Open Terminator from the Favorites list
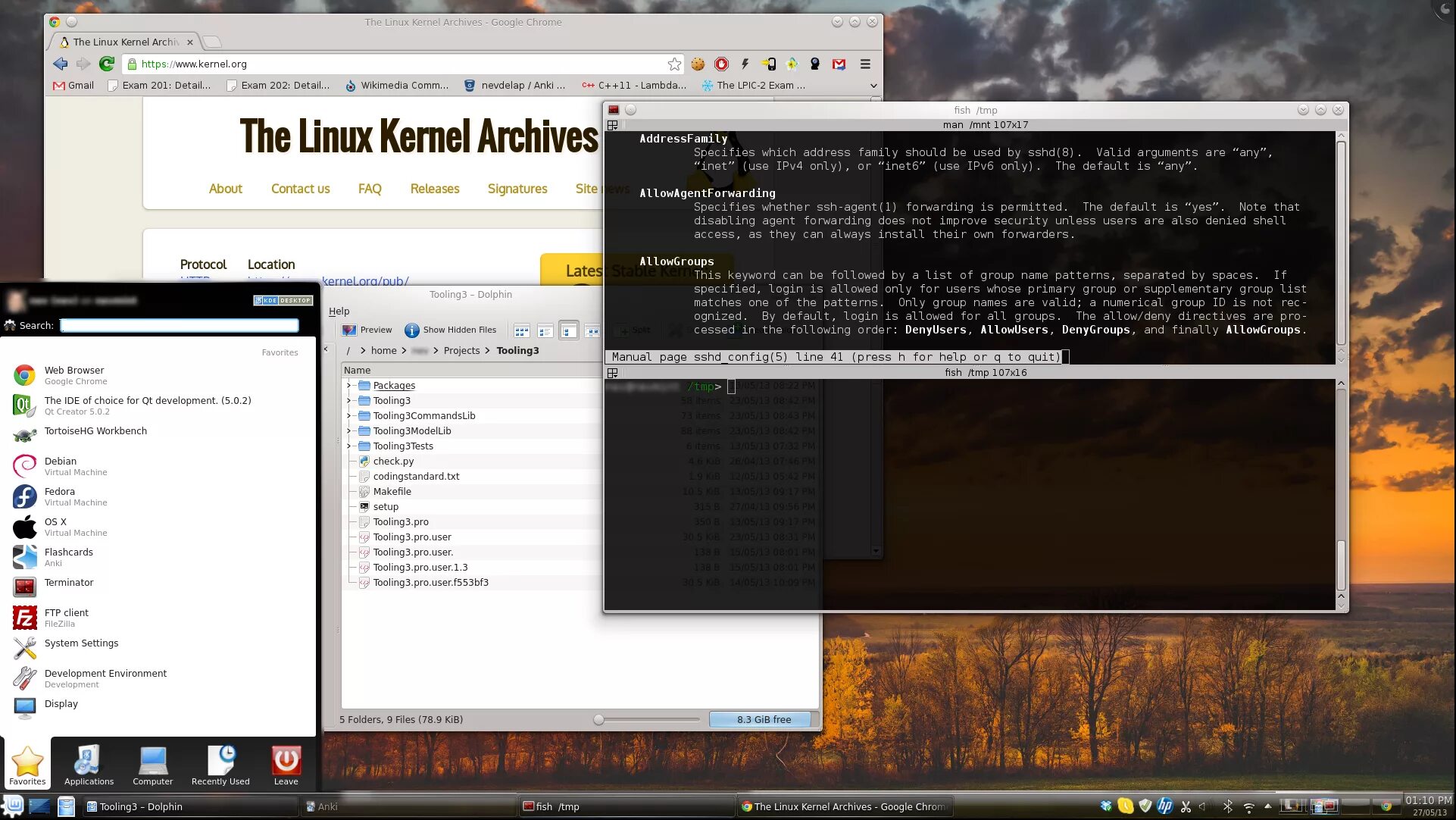This screenshot has height=820, width=1456. 69,583
